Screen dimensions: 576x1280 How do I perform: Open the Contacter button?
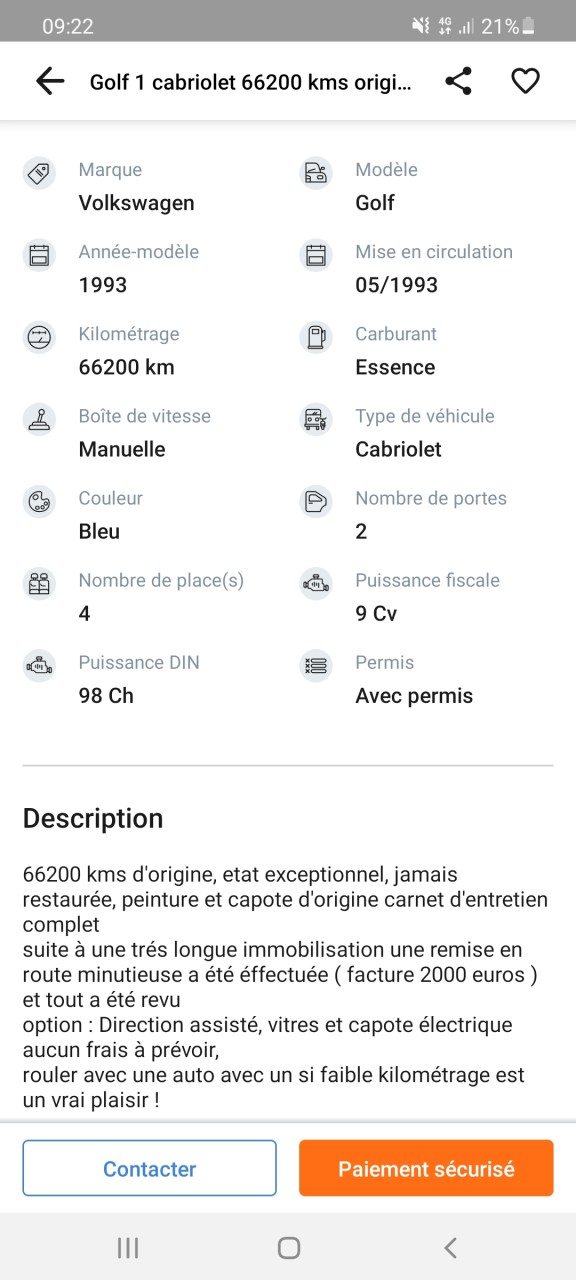150,1168
